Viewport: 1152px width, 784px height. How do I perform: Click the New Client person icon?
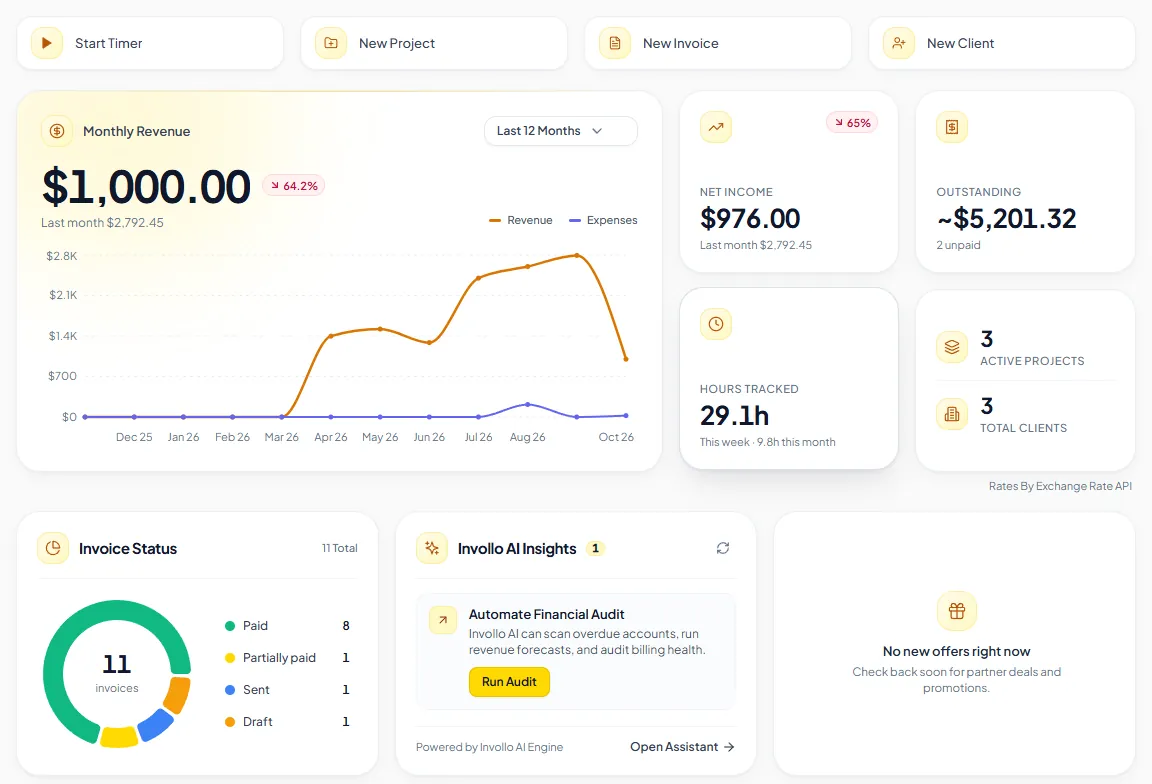pyautogui.click(x=899, y=43)
